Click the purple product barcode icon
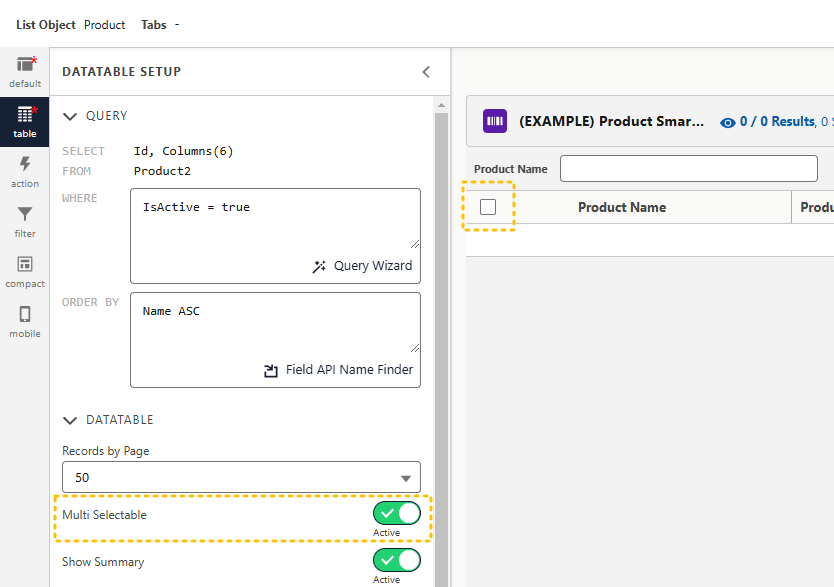The image size is (834, 587). (x=495, y=121)
